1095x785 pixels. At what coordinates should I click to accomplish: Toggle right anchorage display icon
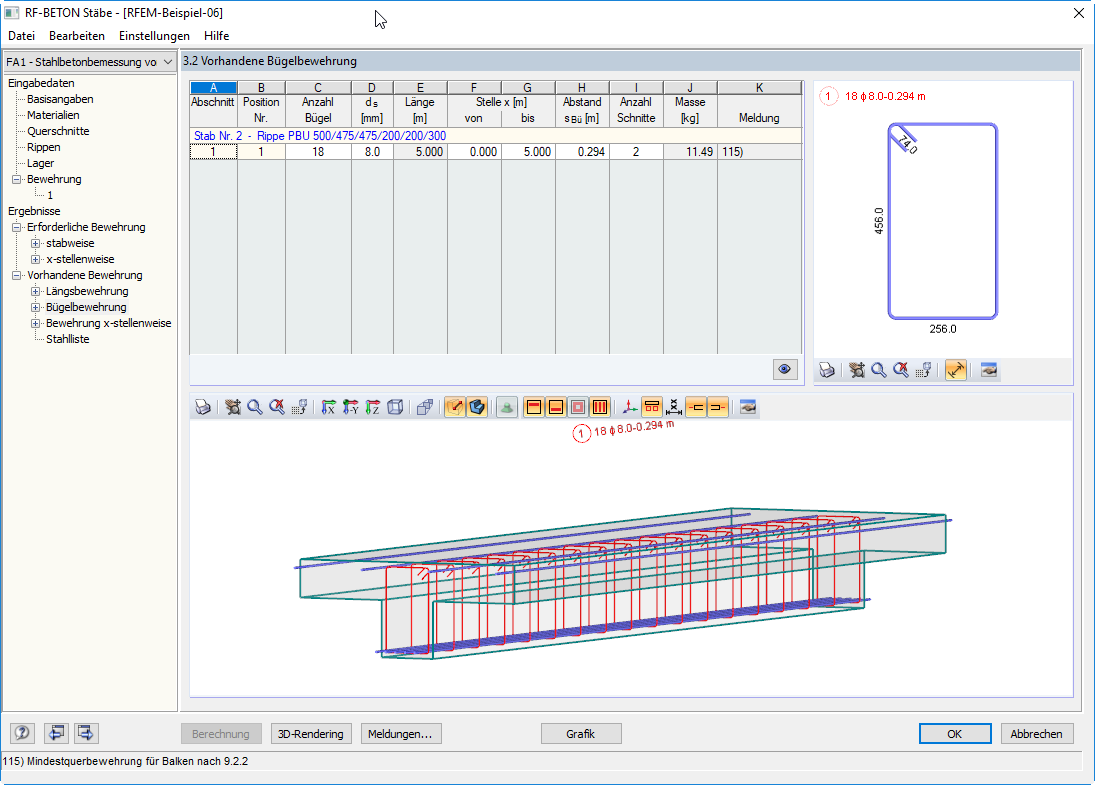point(718,407)
